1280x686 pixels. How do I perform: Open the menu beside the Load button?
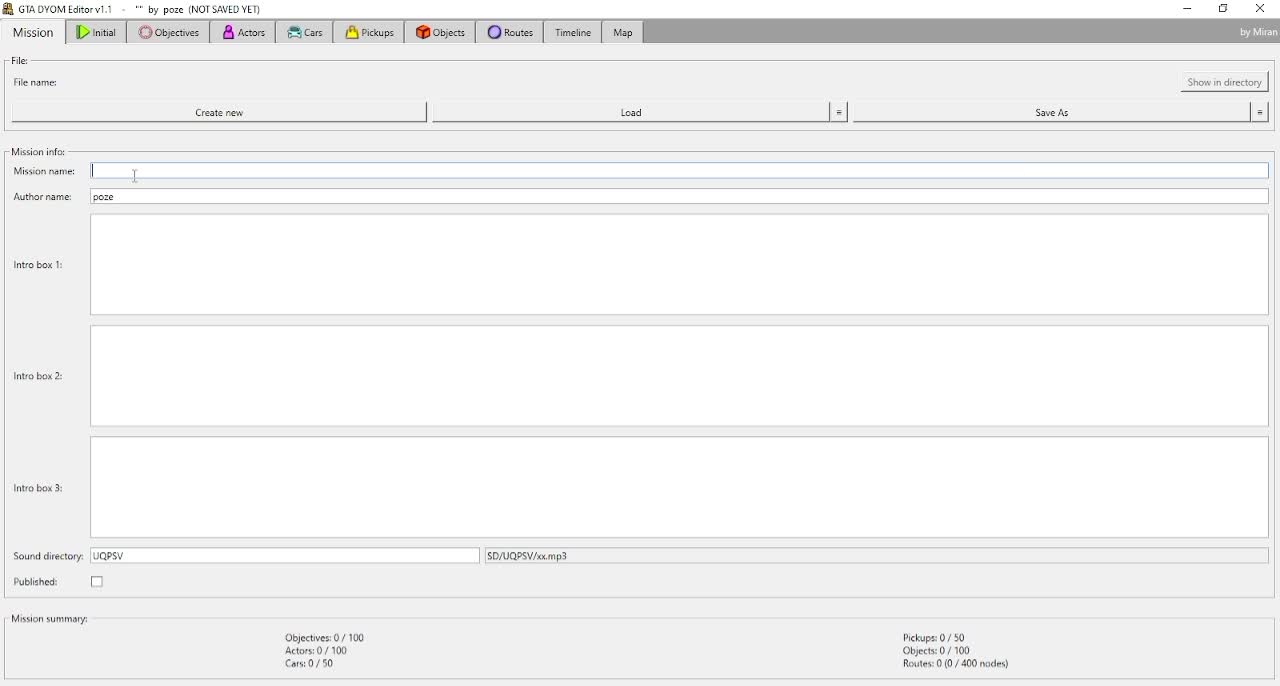pos(838,112)
